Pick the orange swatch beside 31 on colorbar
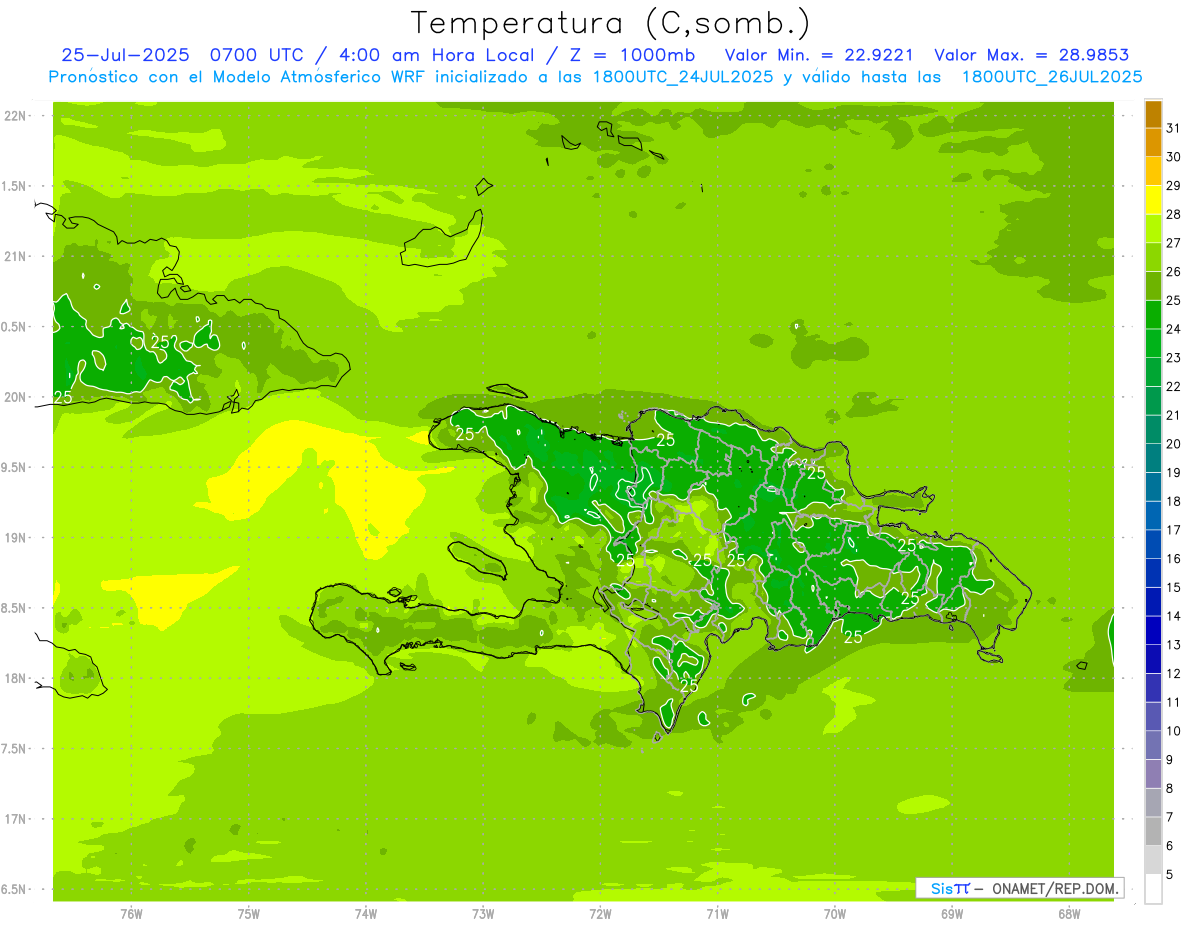 (1153, 115)
